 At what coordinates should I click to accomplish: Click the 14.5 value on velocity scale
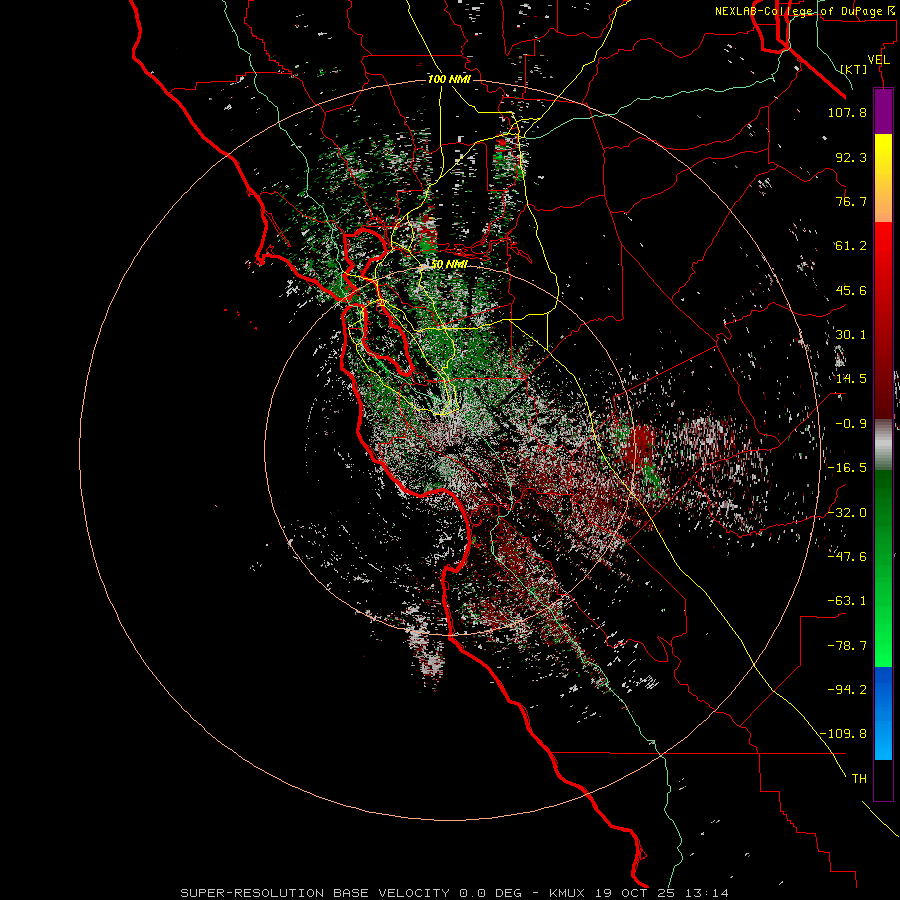pyautogui.click(x=851, y=379)
